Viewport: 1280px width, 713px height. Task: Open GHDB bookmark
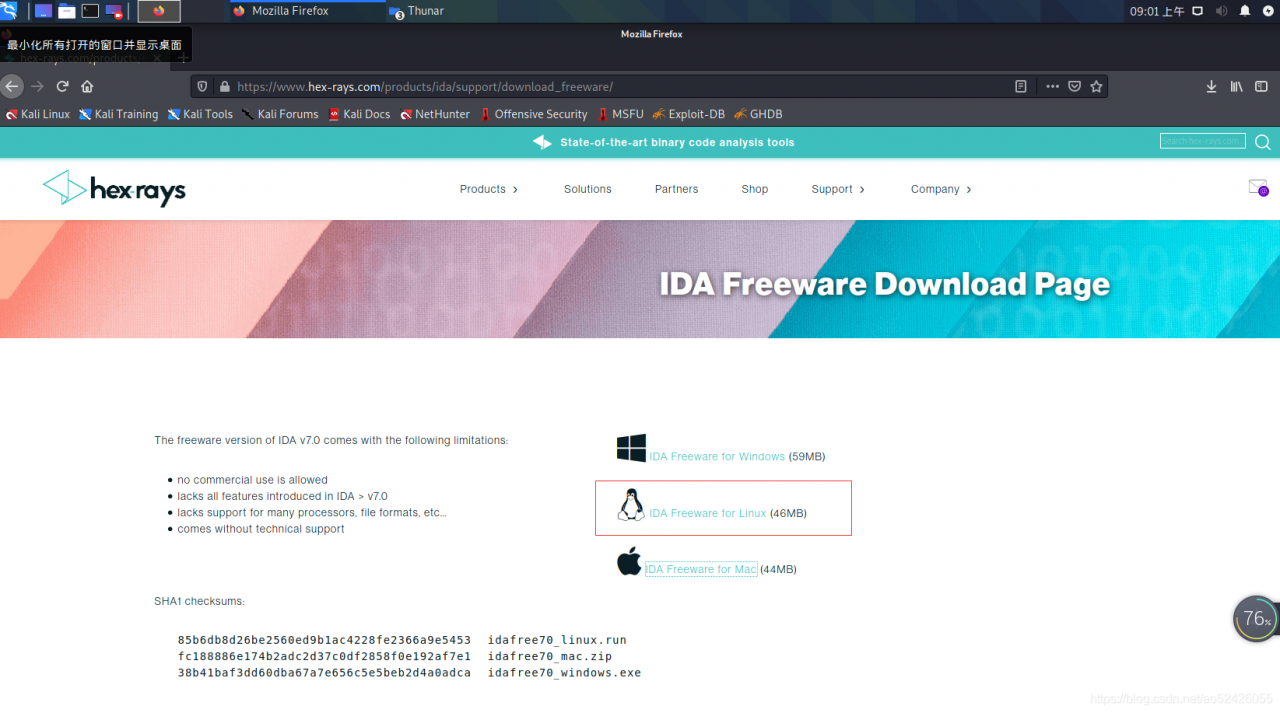coord(758,114)
